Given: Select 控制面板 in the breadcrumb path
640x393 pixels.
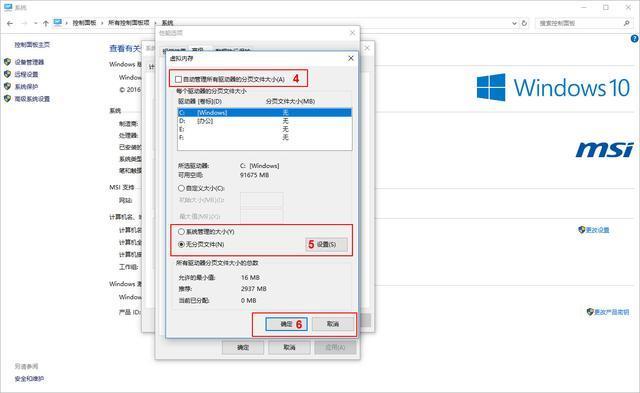Looking at the screenshot, I should pos(84,23).
